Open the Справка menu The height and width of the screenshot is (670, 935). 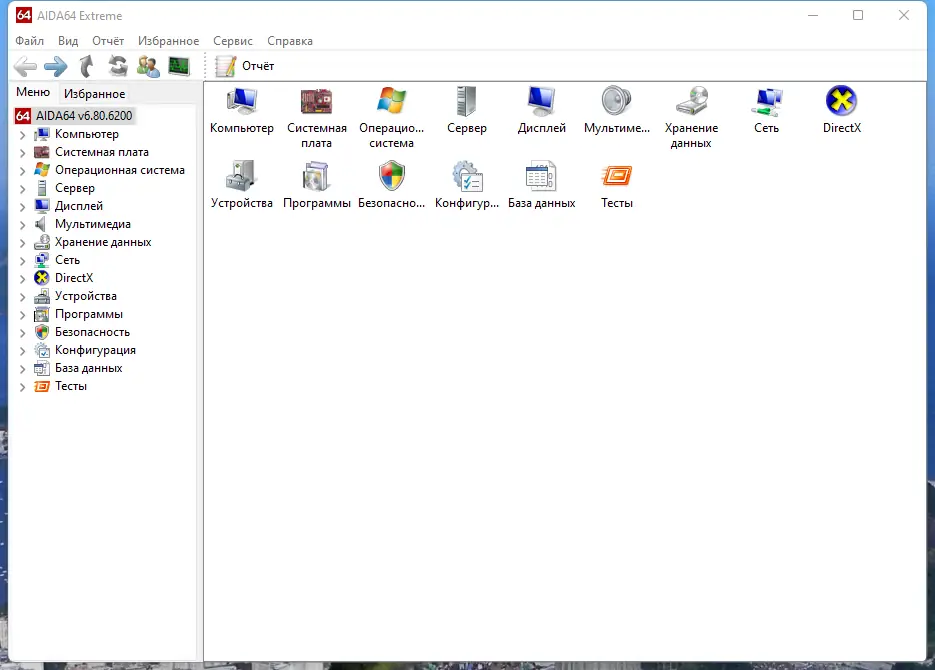pos(290,41)
